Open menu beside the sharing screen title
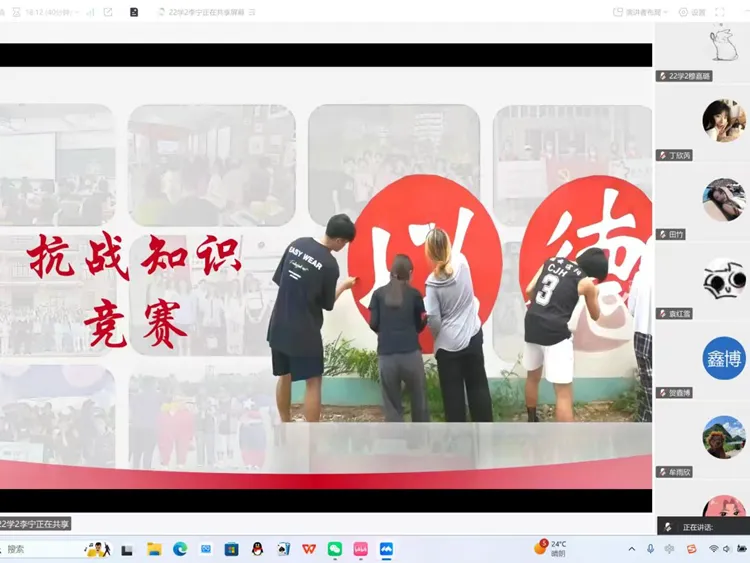 pos(250,12)
